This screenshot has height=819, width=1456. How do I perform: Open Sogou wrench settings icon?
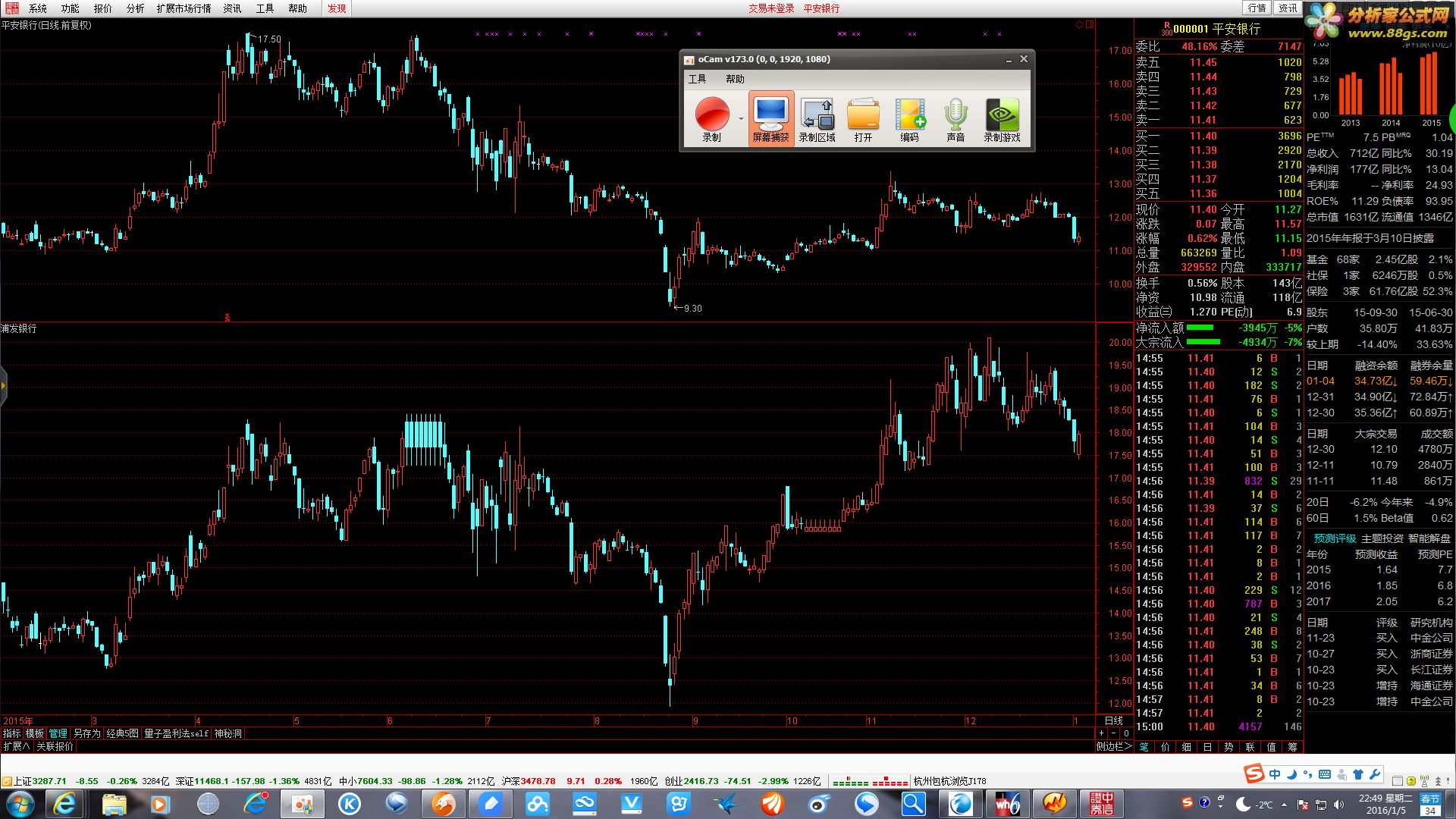click(x=1374, y=774)
